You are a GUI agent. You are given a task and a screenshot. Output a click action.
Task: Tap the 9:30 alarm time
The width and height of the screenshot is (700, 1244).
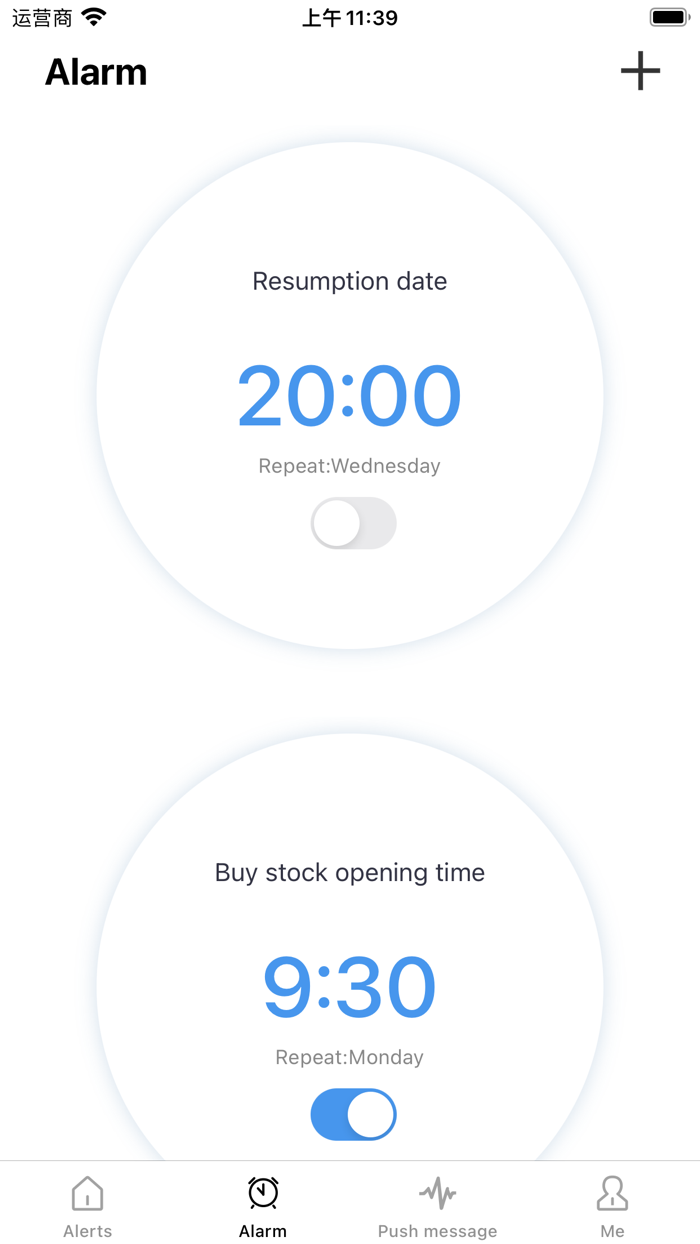[x=349, y=985]
